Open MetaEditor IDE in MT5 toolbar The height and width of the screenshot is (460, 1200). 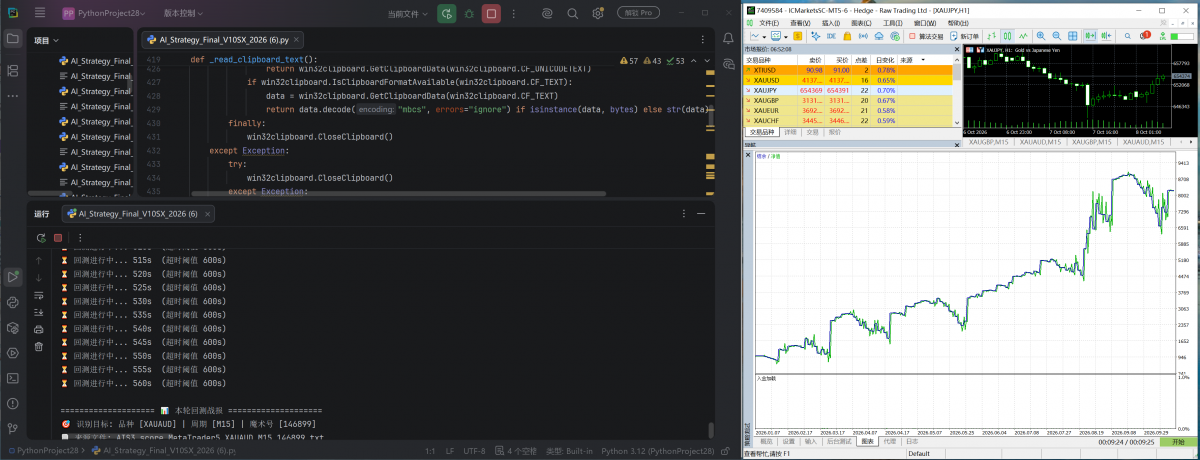point(831,36)
